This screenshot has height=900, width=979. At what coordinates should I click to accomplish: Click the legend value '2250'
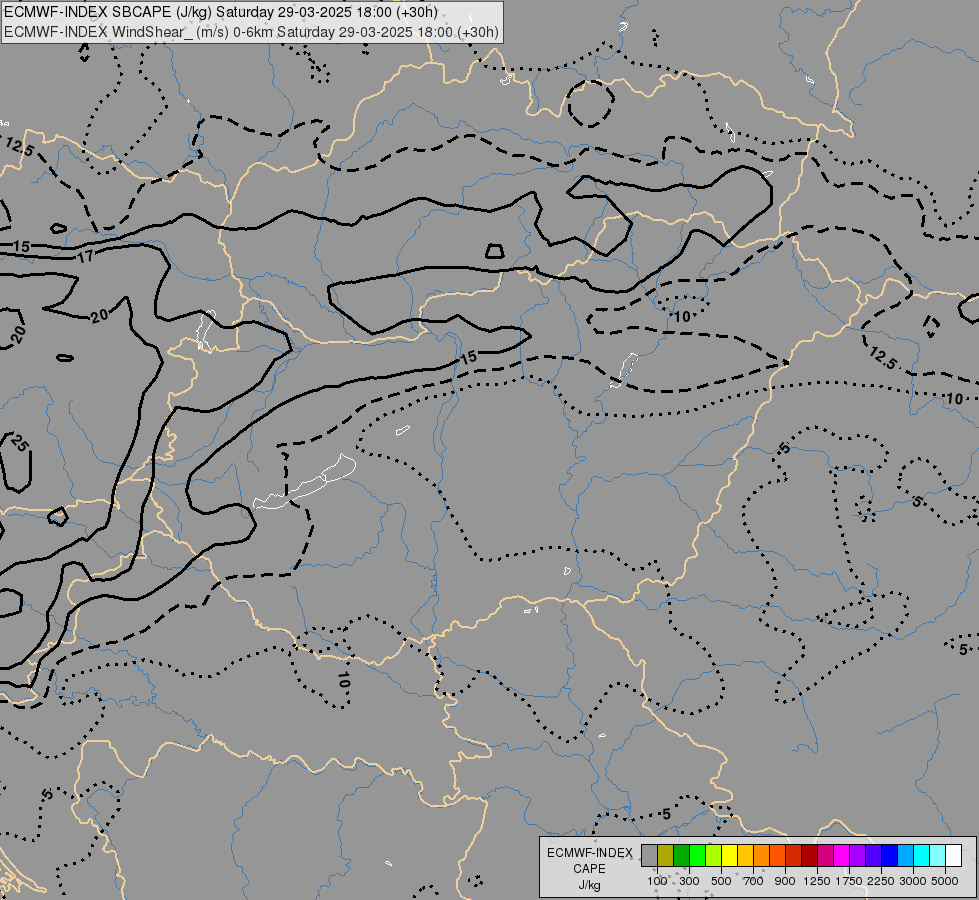point(881,881)
